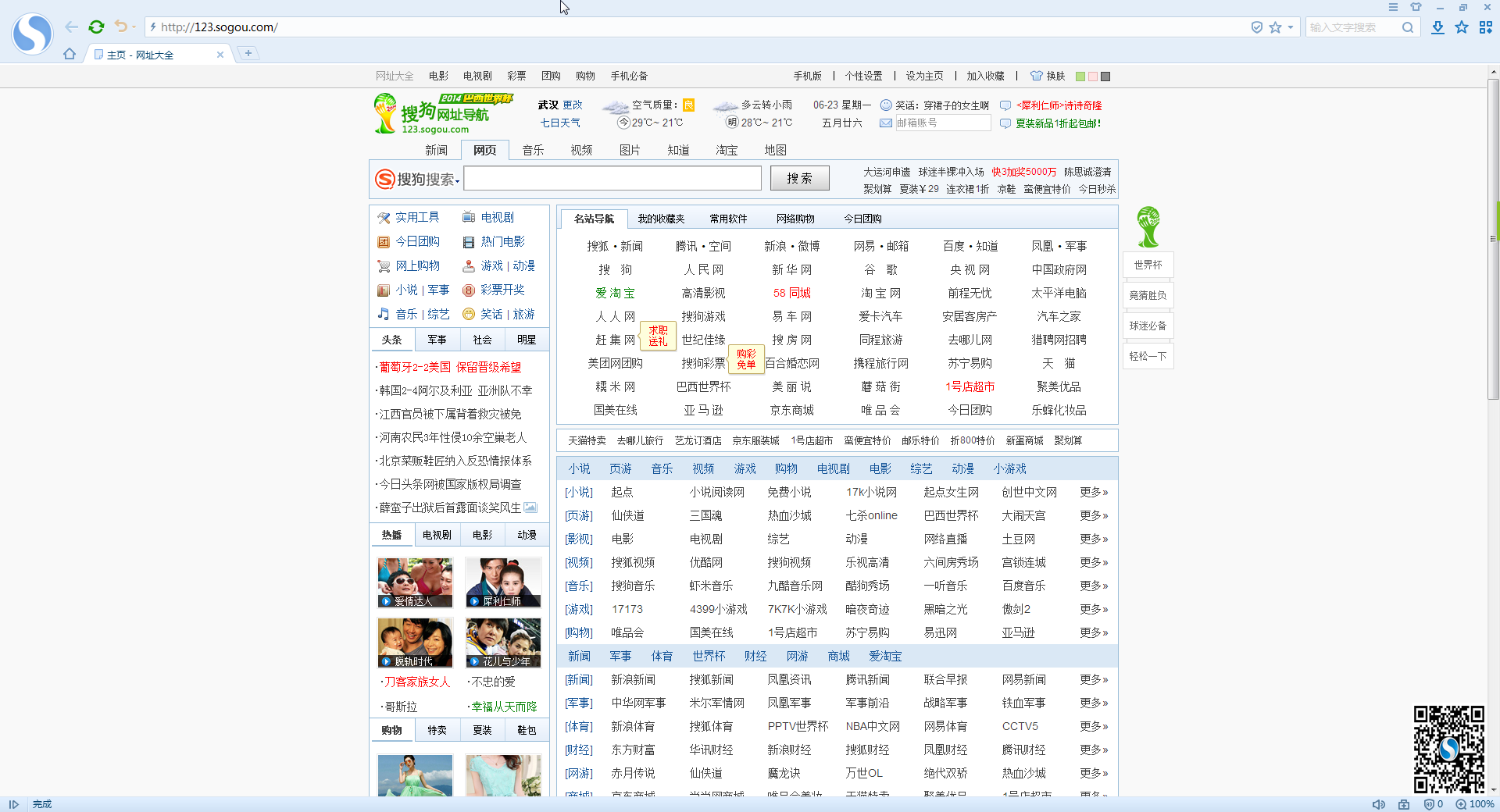The height and width of the screenshot is (812, 1500).
Task: Open the new tab plus button
Action: point(248,53)
